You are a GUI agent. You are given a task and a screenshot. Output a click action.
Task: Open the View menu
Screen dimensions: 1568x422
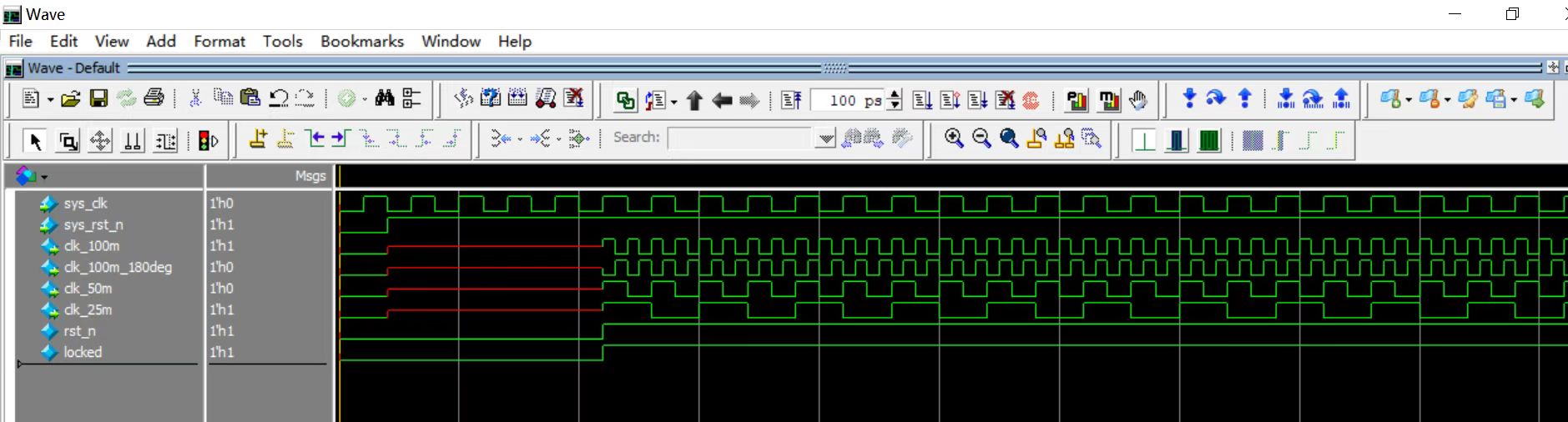pos(112,41)
